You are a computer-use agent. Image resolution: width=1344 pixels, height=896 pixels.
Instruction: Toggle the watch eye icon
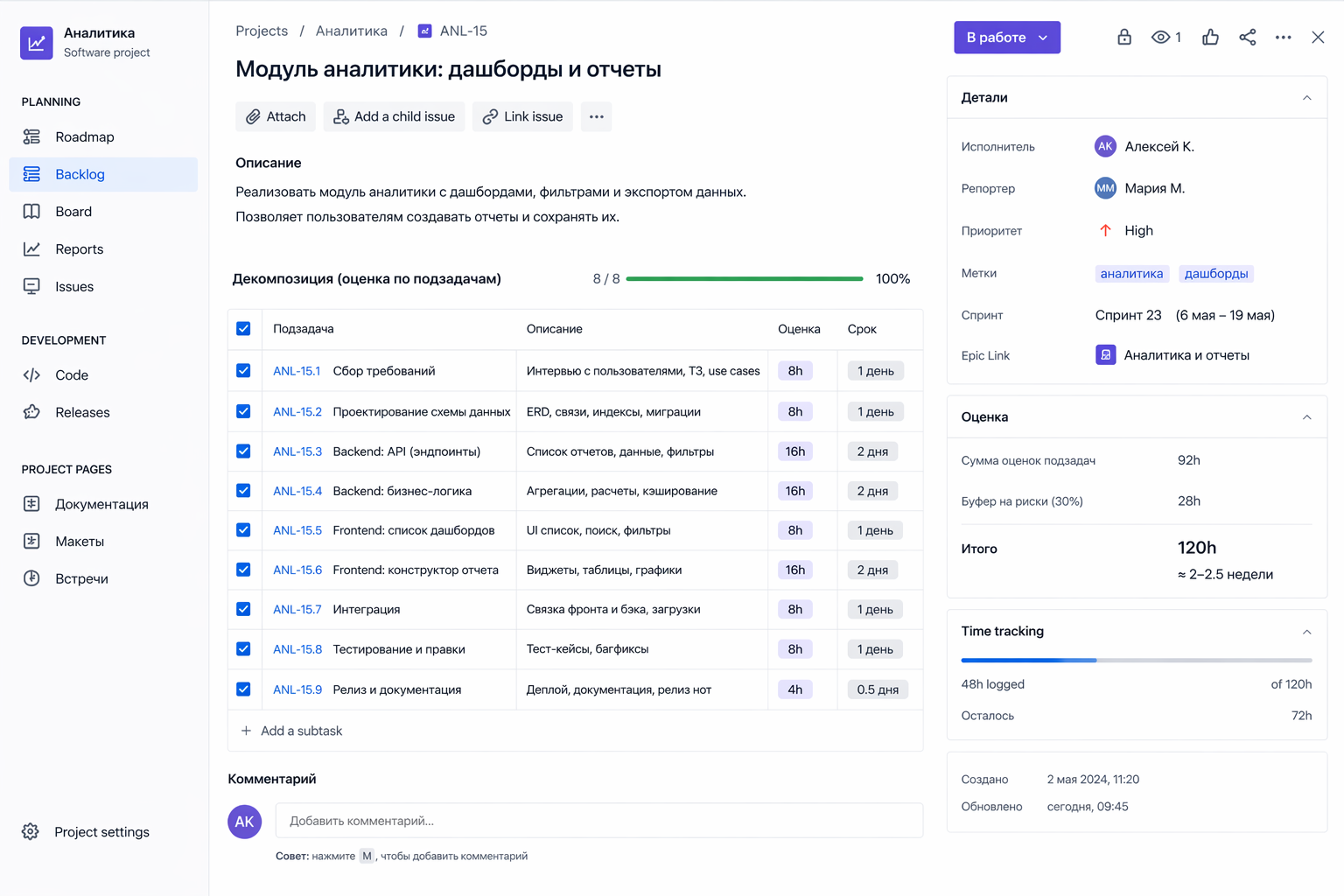(1161, 37)
